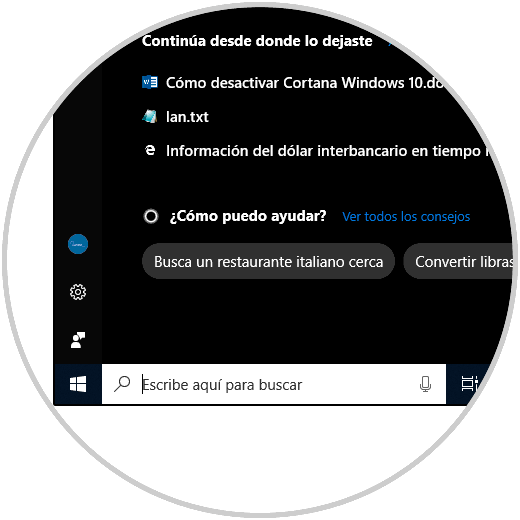Open the lan.txt recent file
Screen dimensions: 520x520
pos(187,117)
